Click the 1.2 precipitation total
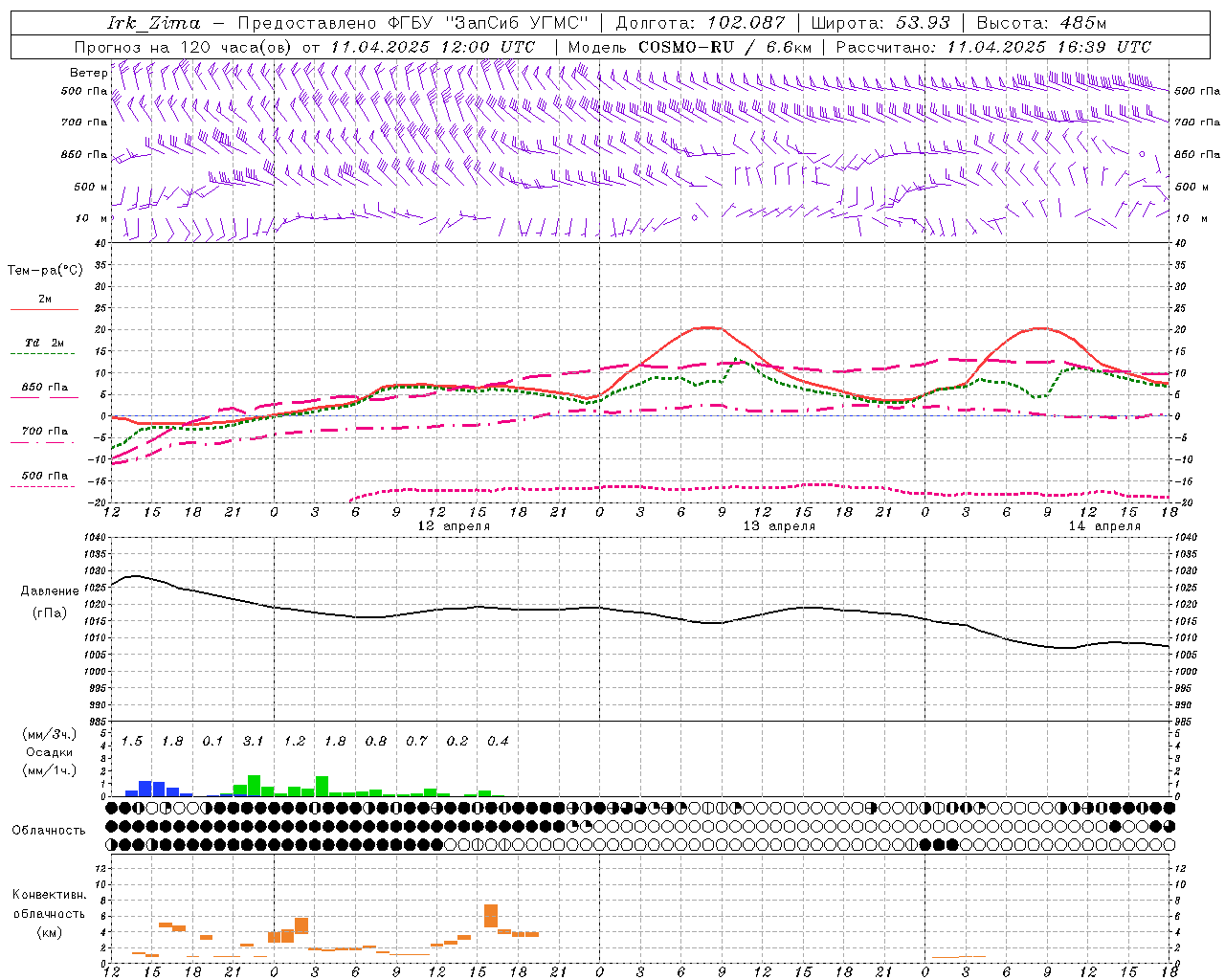The width and height of the screenshot is (1225, 980). [294, 742]
